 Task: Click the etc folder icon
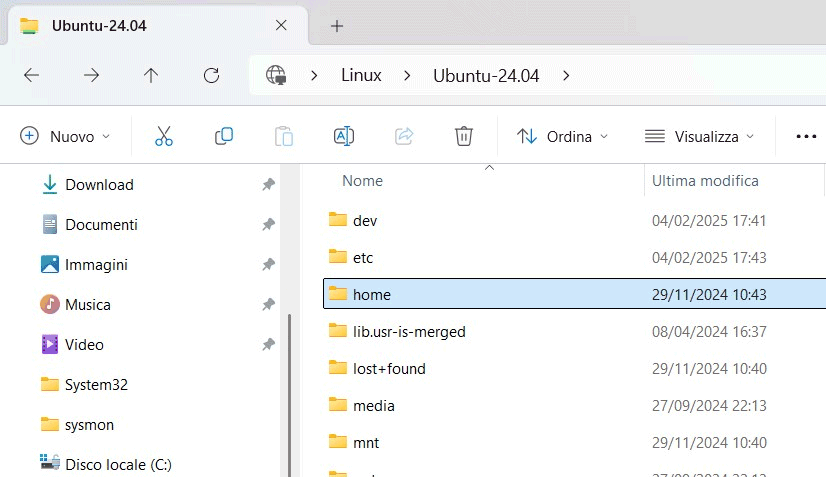pos(338,256)
